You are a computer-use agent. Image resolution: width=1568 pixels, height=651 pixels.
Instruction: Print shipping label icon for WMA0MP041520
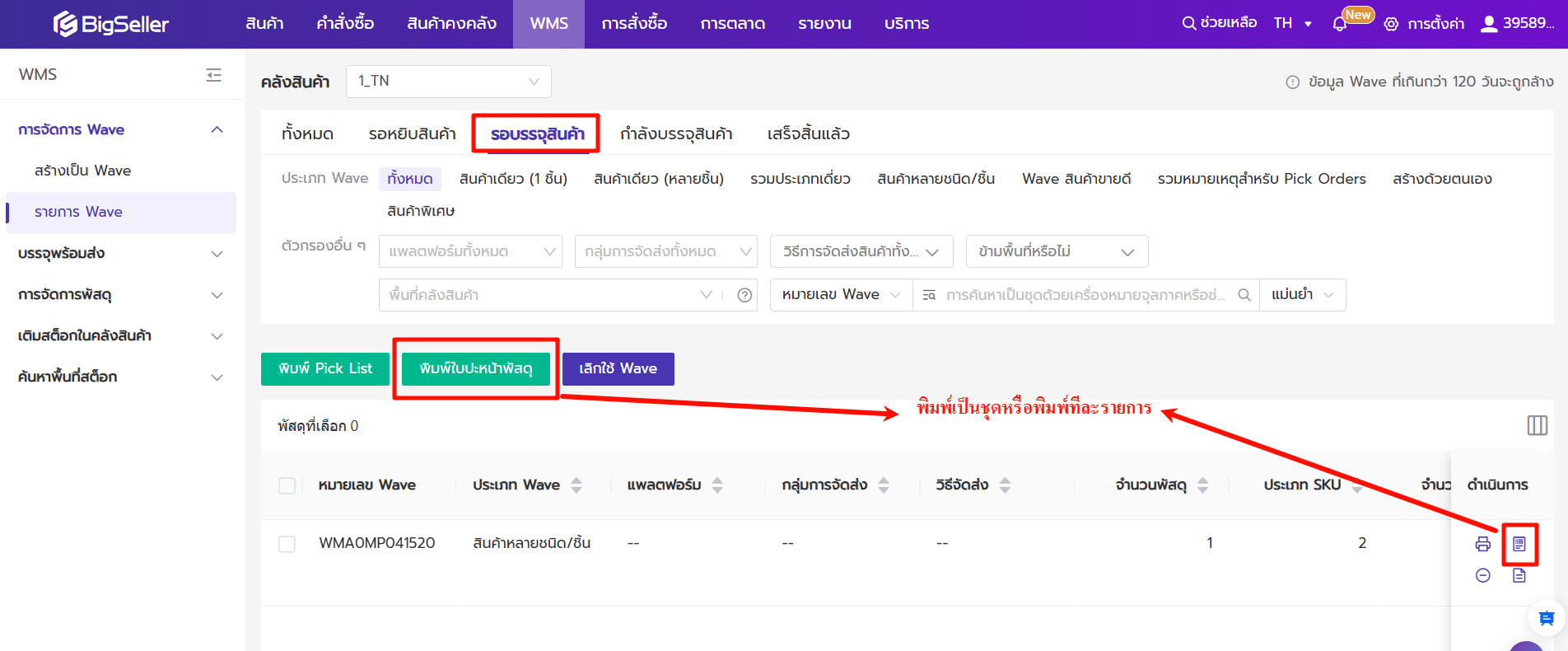1519,544
